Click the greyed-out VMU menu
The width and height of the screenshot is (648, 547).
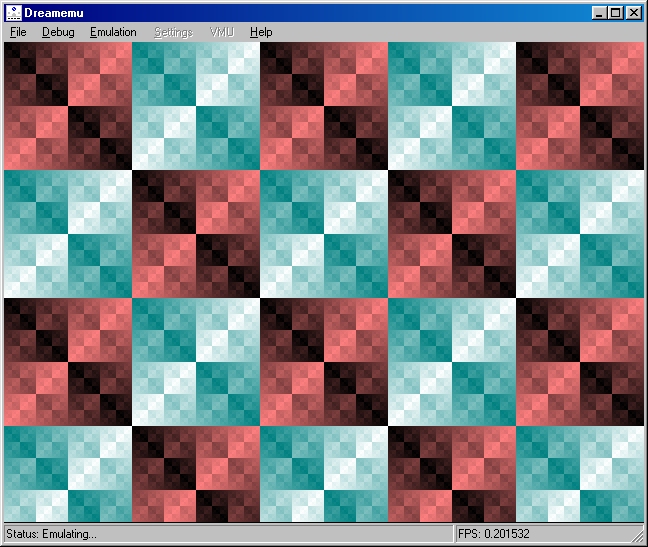point(222,32)
